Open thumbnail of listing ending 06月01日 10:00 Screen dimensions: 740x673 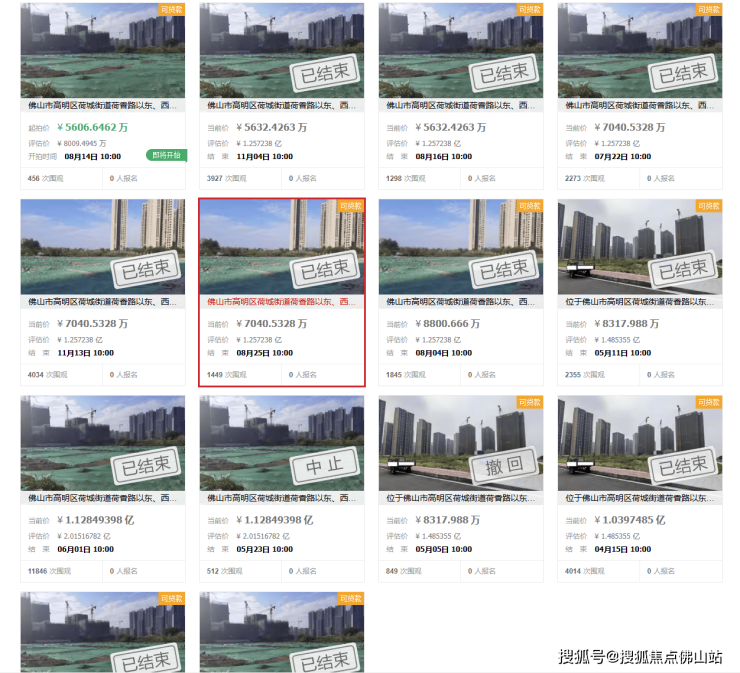[x=103, y=443]
